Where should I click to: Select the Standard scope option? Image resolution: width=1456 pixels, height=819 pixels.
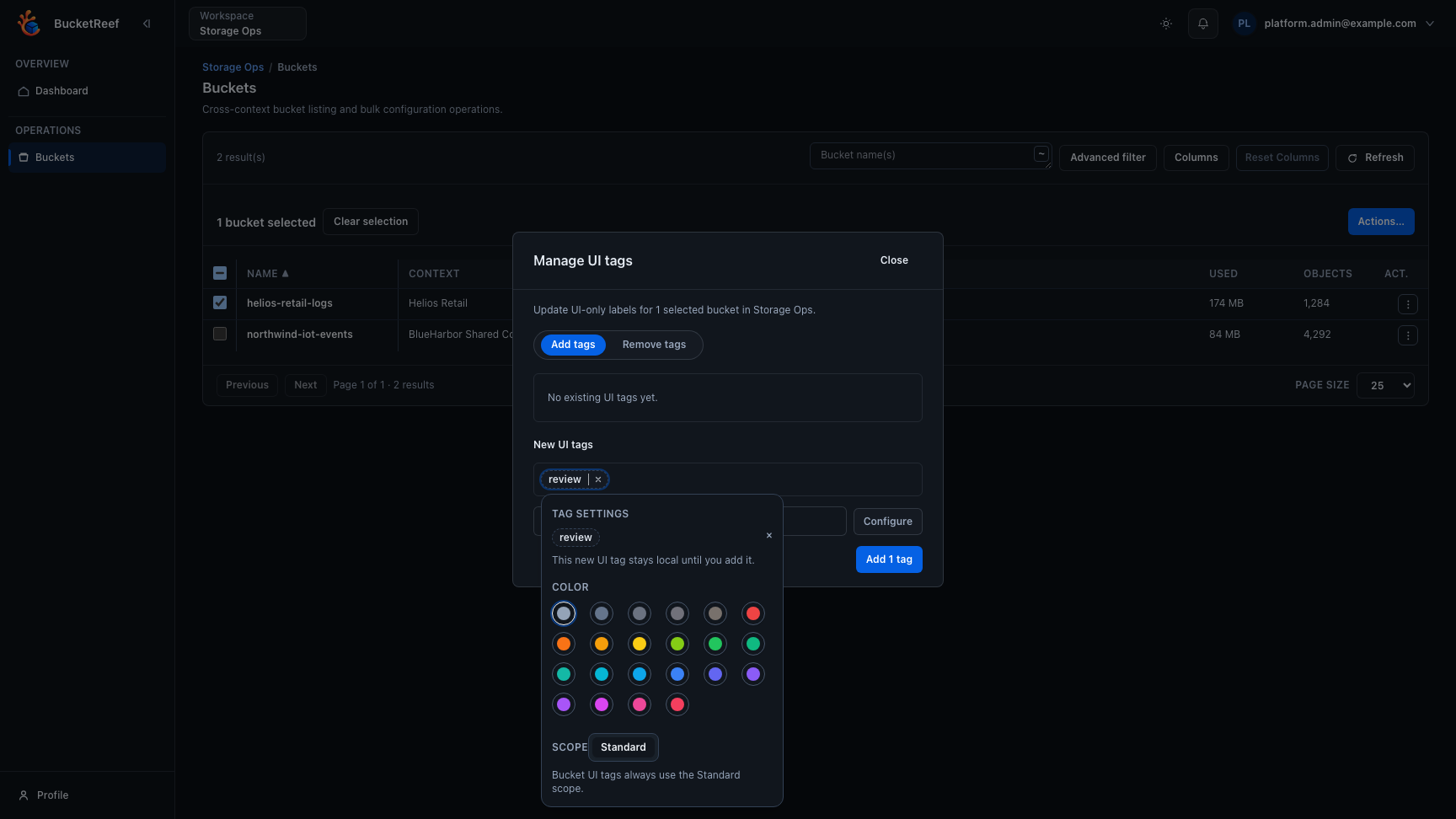coord(624,747)
